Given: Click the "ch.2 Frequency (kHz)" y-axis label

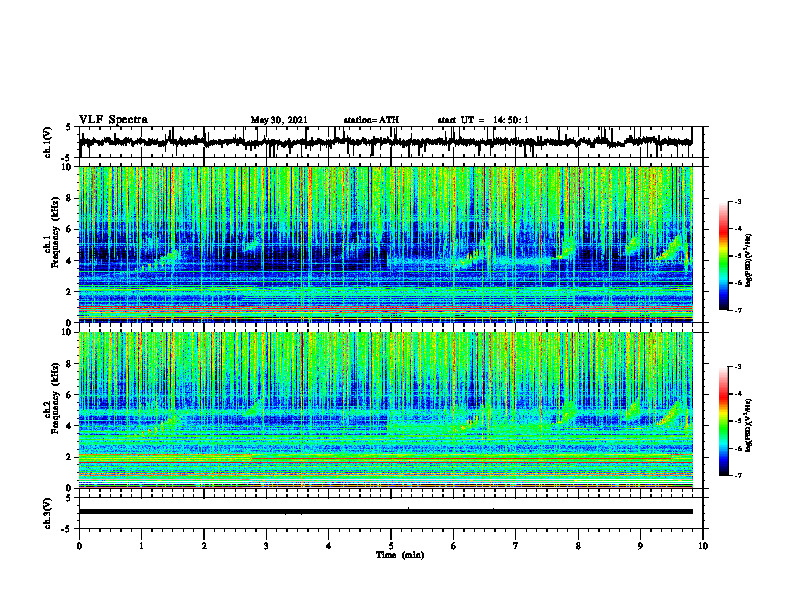Looking at the screenshot, I should [x=51, y=398].
